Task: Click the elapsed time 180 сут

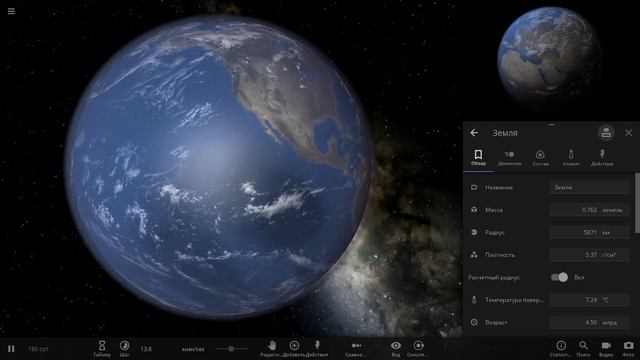Action: point(38,349)
